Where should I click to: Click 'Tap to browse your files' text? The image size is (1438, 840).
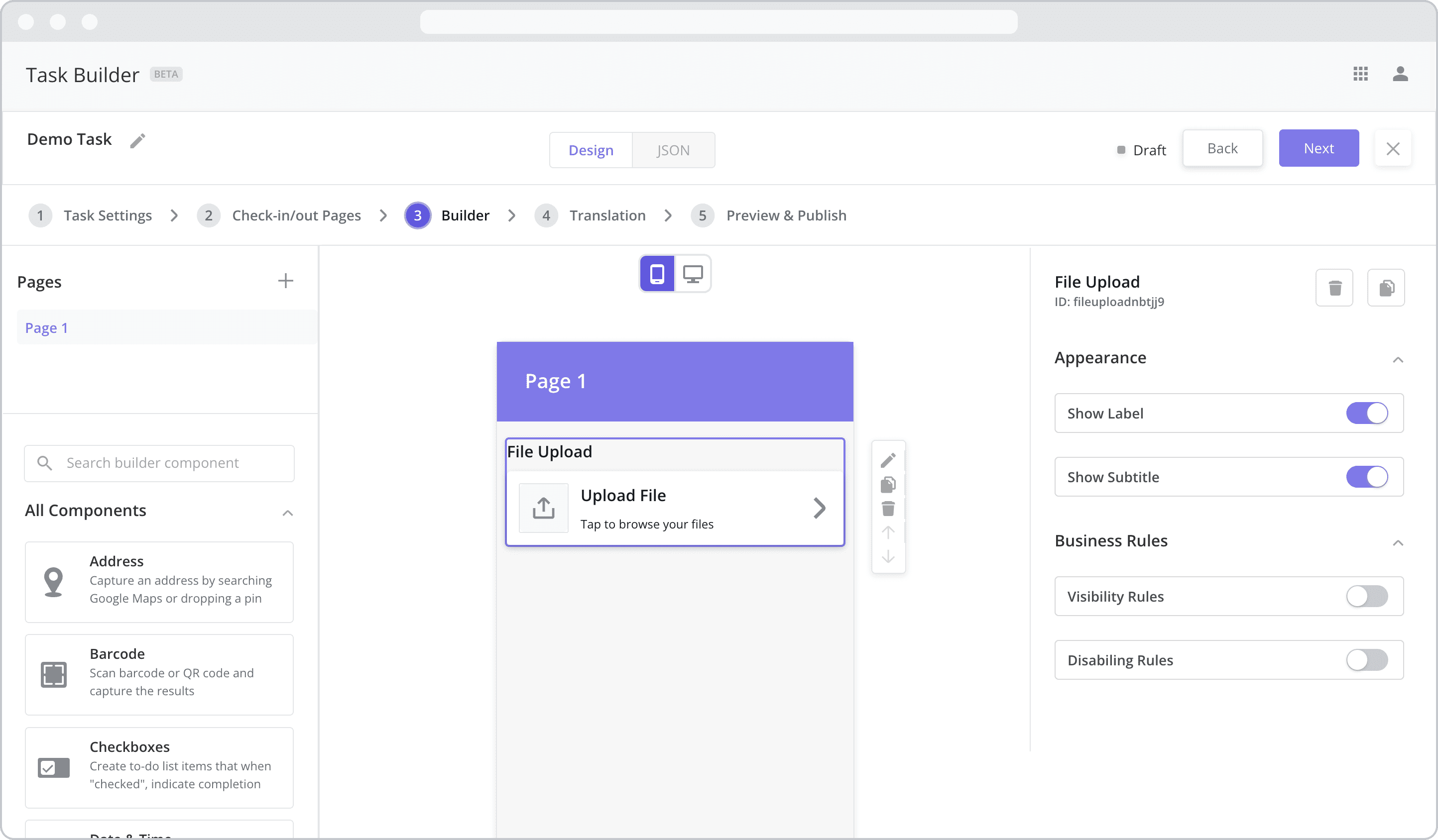[x=646, y=524]
